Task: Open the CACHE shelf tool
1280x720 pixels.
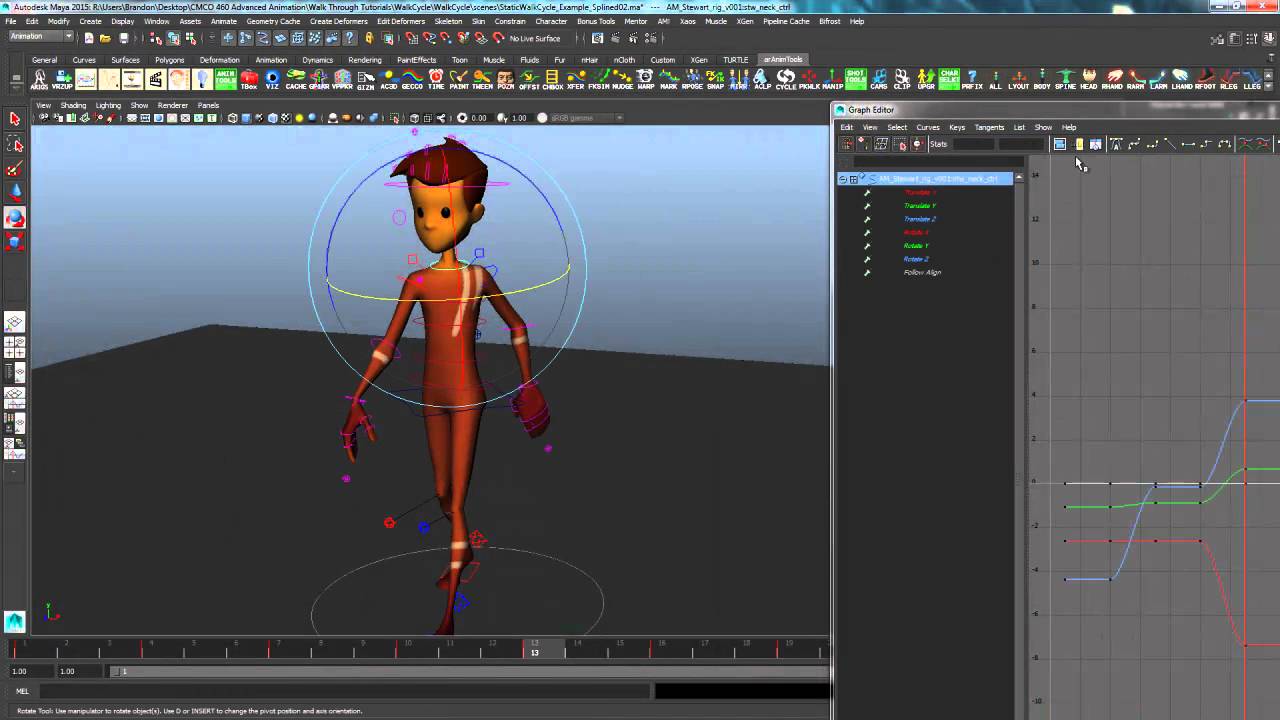Action: click(296, 80)
